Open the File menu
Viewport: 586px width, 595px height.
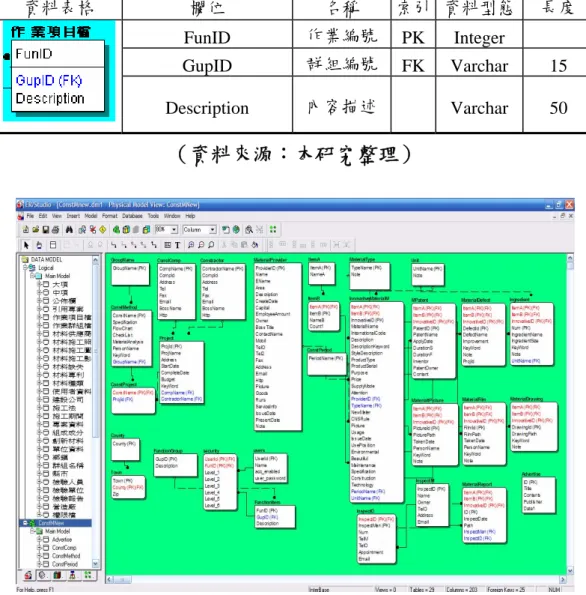tap(30, 216)
